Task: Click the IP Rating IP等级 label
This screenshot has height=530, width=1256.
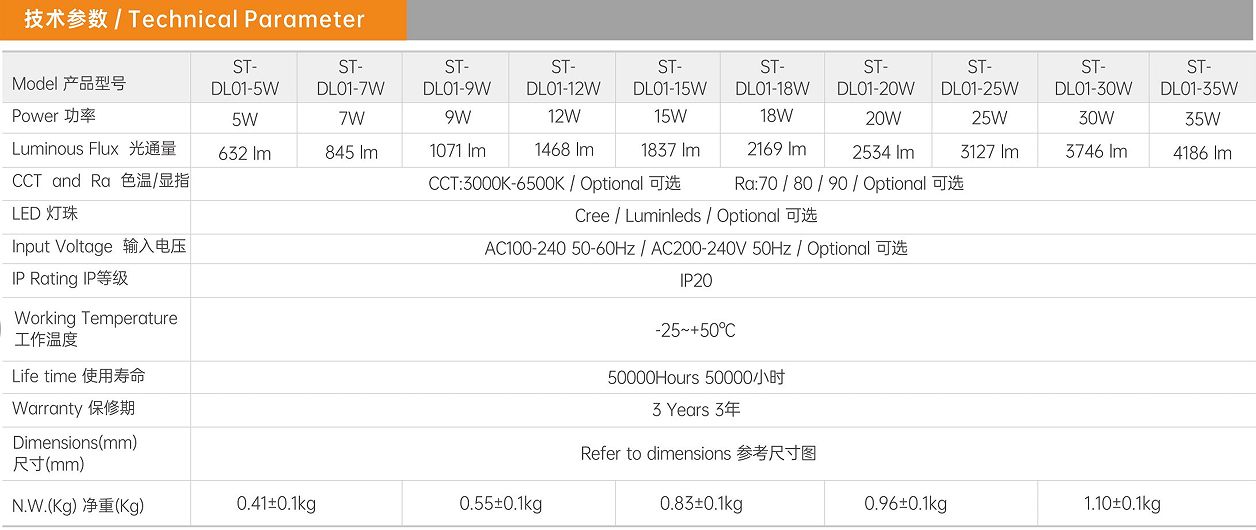Action: pos(70,278)
